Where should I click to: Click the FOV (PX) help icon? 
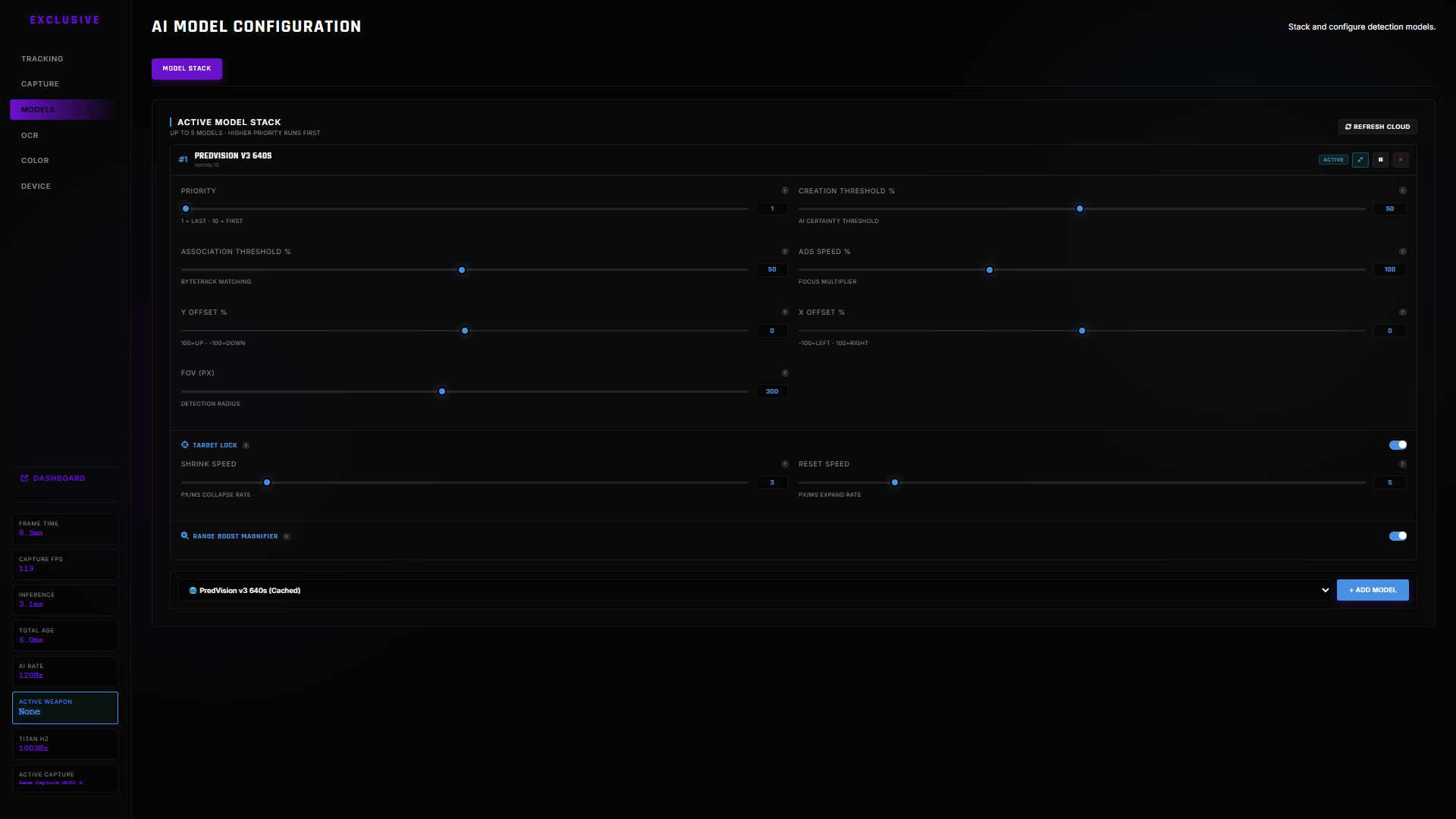[785, 373]
